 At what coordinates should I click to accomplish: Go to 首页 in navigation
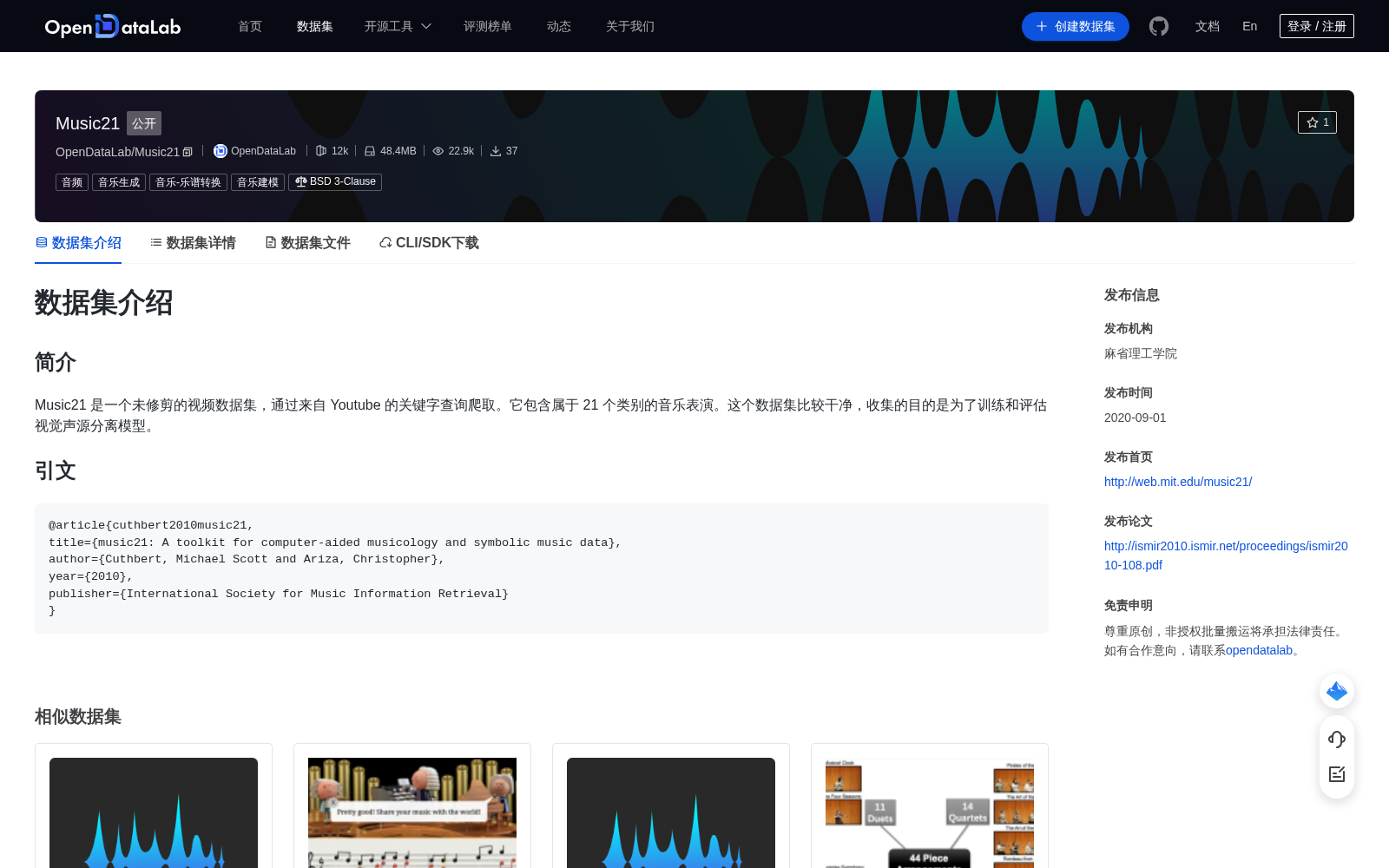tap(250, 26)
